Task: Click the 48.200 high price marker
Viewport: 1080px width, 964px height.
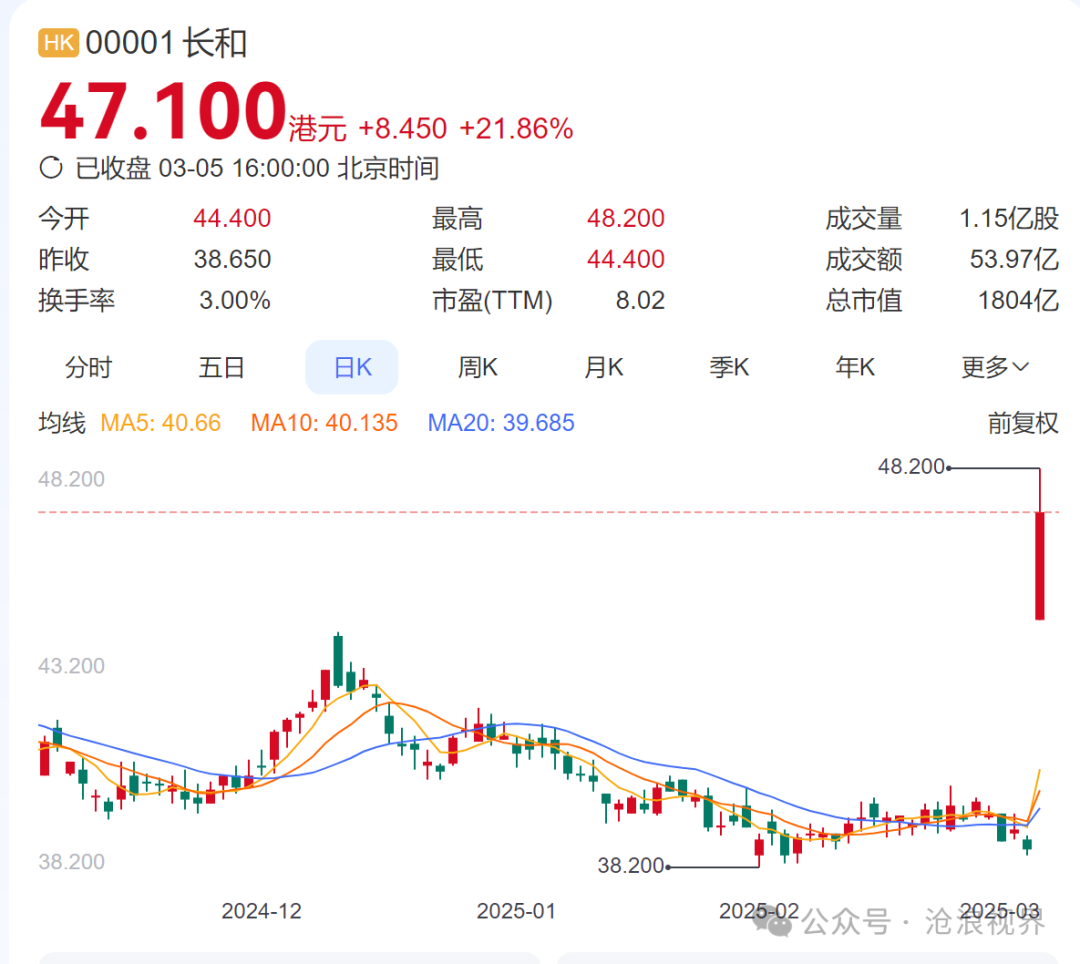Action: (x=910, y=466)
